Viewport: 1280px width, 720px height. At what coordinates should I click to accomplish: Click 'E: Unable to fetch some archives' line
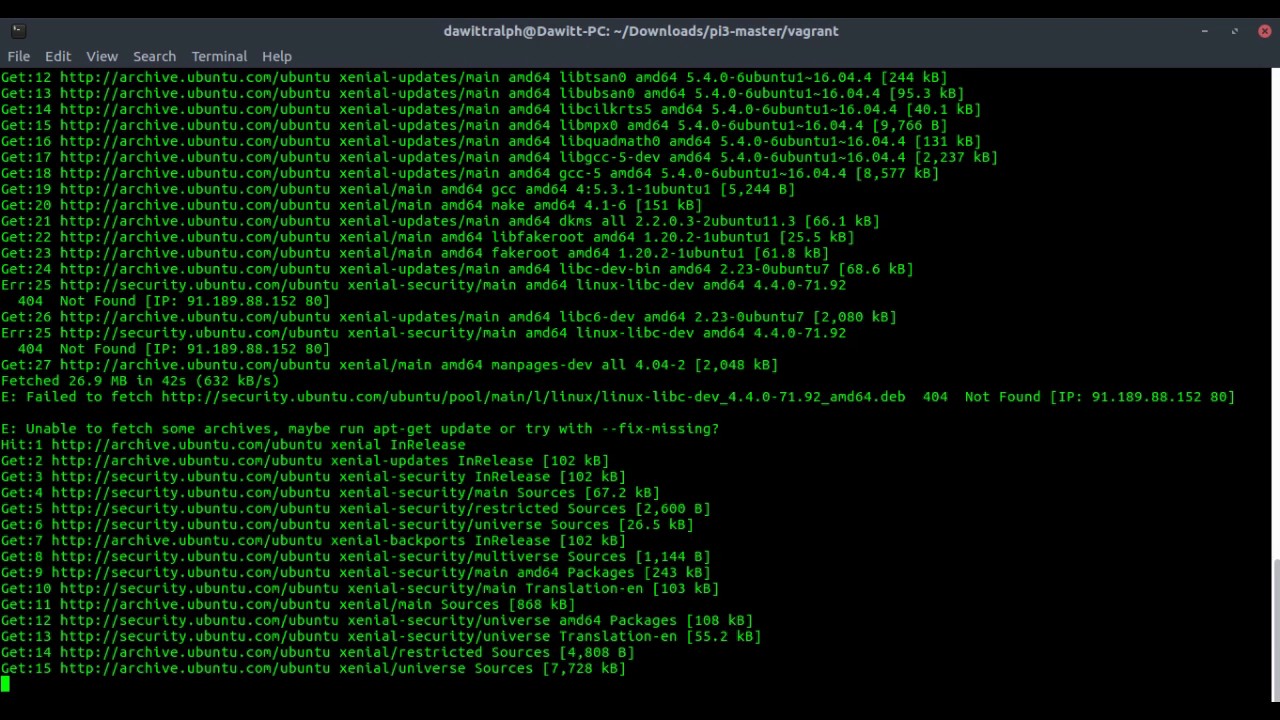(x=360, y=429)
